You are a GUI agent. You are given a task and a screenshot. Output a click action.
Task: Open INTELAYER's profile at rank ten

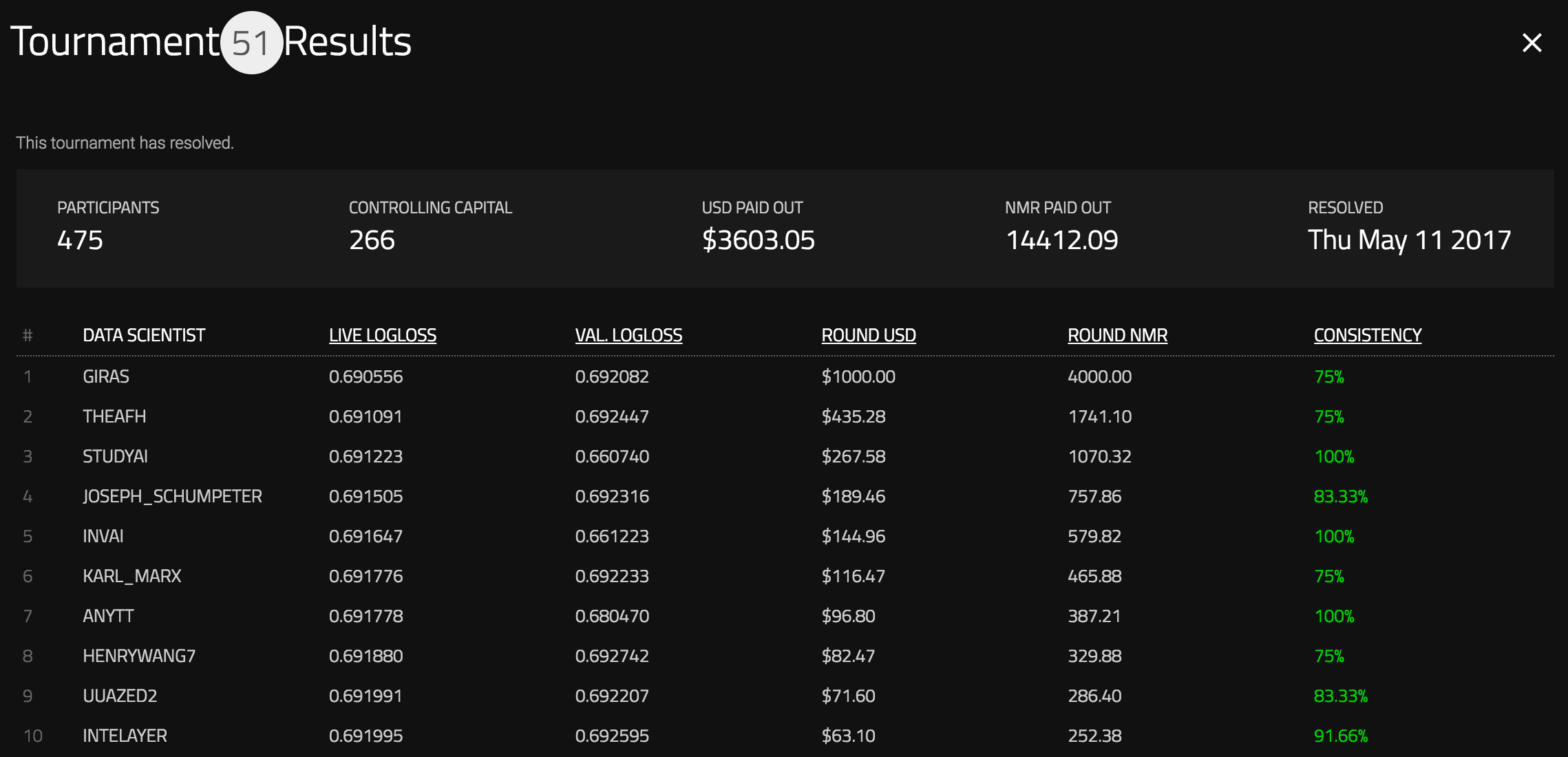pyautogui.click(x=124, y=735)
